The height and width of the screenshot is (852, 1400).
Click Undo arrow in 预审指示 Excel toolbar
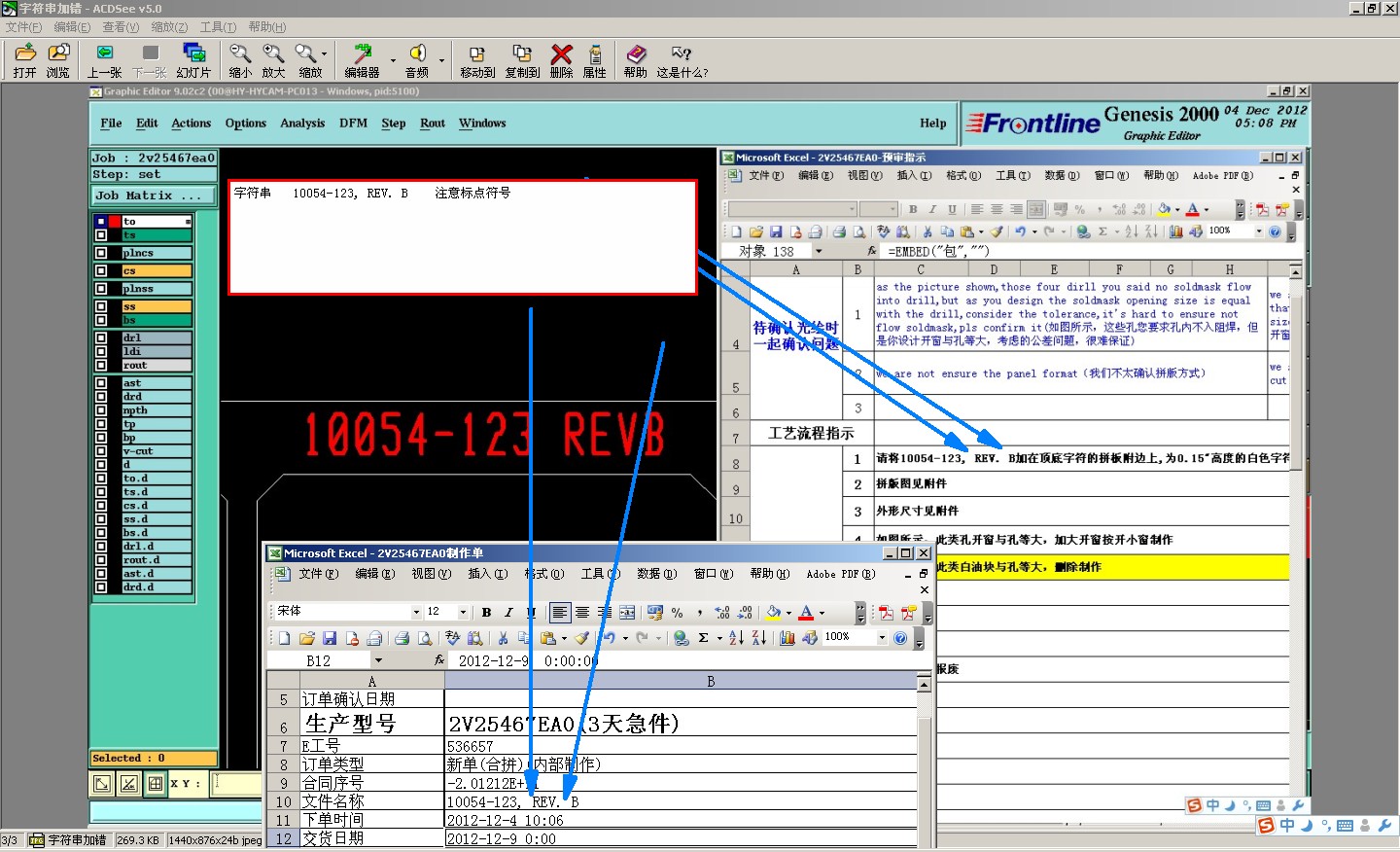pos(1020,231)
